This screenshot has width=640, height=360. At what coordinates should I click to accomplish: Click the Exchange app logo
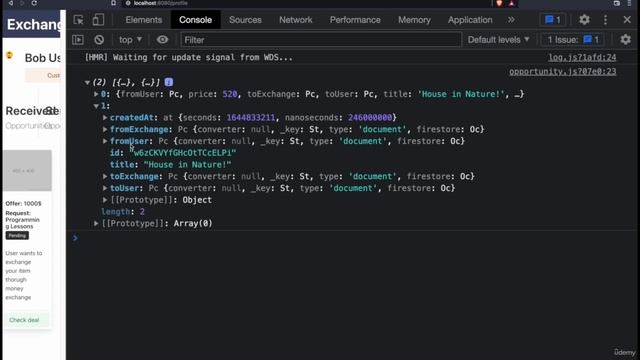tap(34, 24)
